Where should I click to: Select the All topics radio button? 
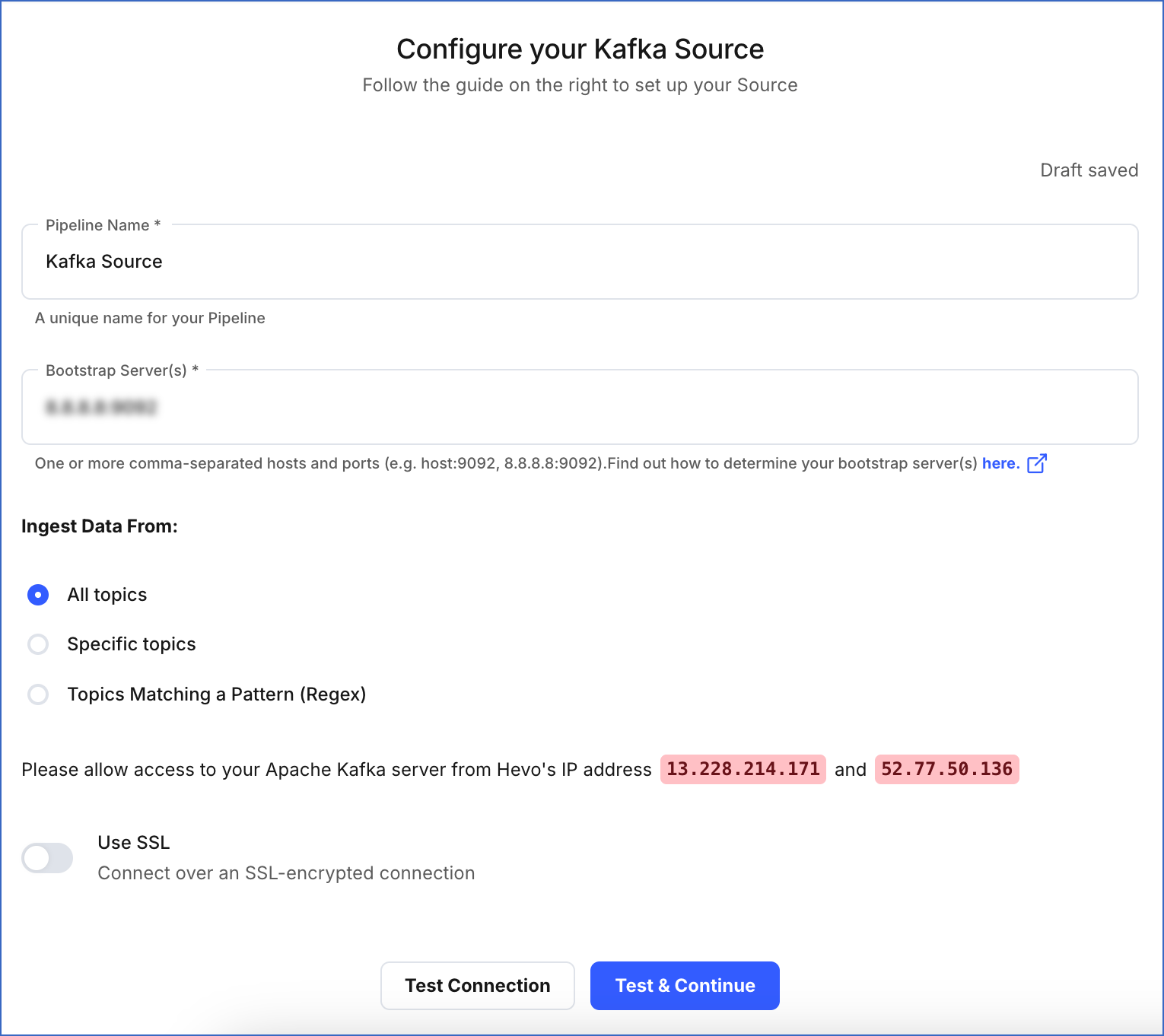pos(37,595)
